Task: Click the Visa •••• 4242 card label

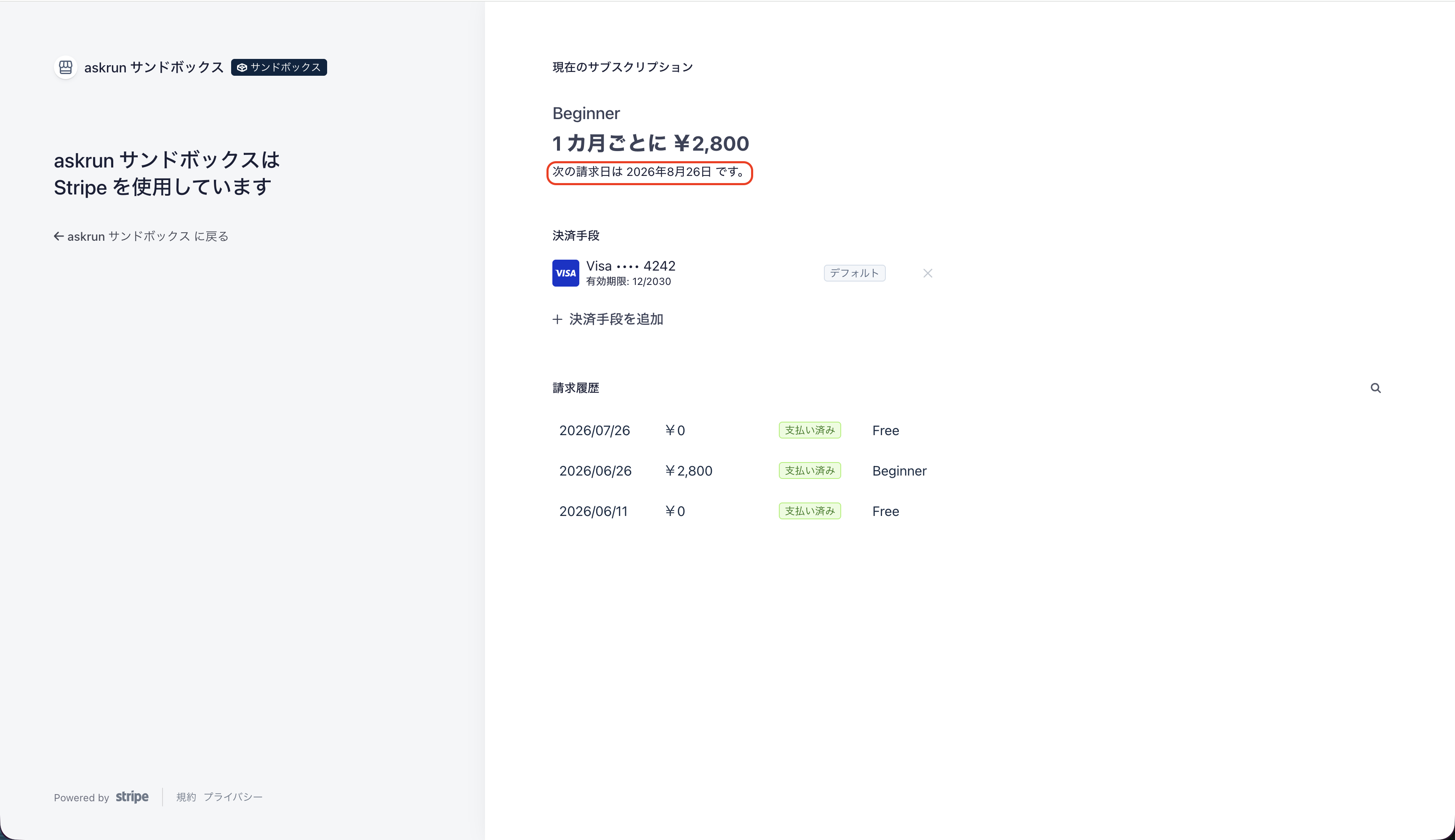Action: (631, 266)
